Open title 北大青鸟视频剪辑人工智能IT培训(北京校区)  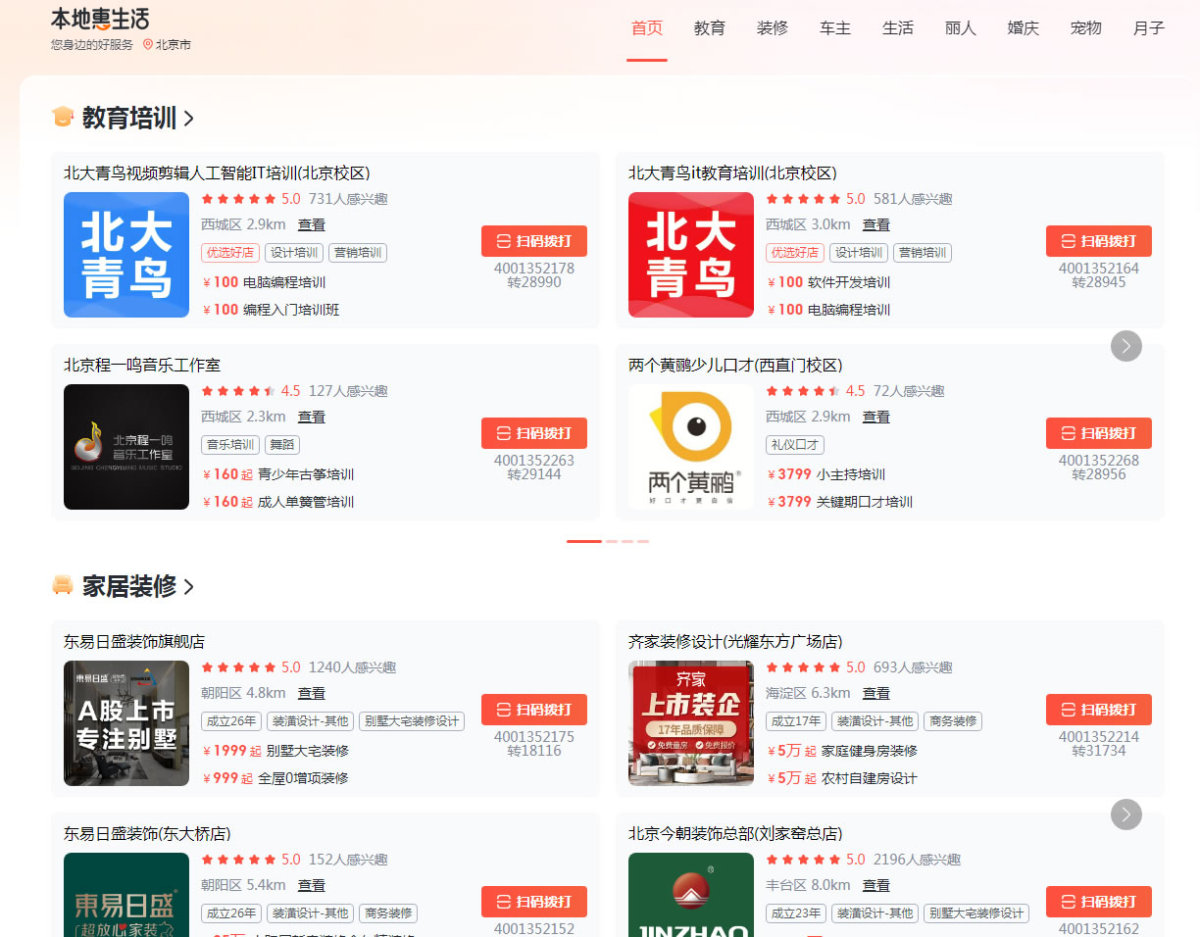[x=217, y=173]
